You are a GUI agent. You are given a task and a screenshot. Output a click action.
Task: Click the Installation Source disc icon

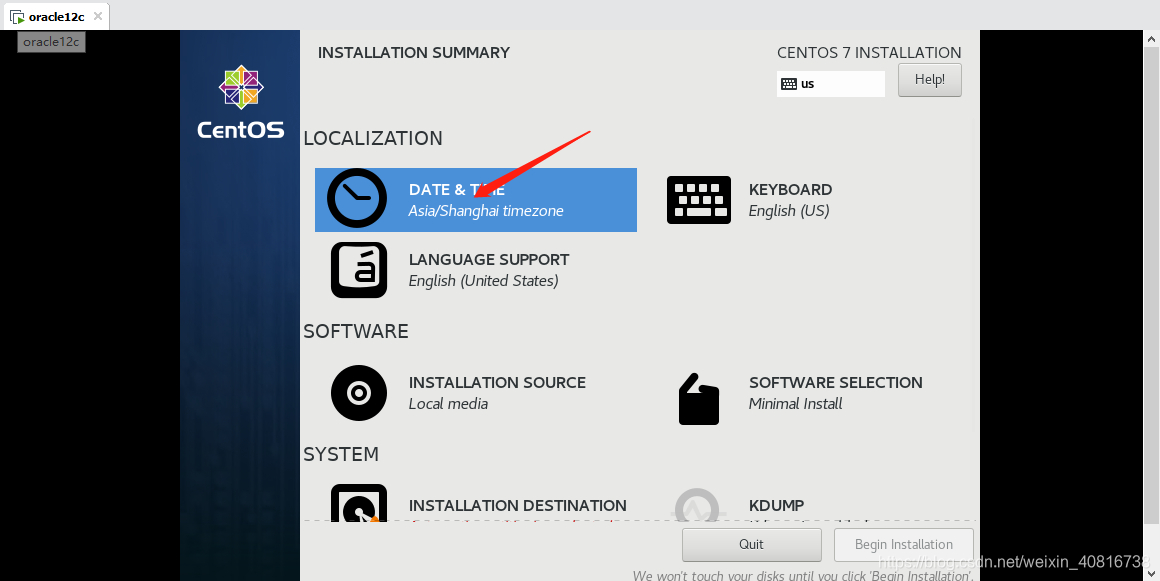359,393
